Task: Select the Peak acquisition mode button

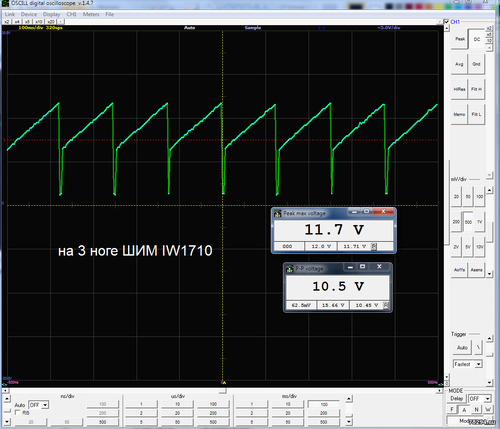Action: coord(460,39)
